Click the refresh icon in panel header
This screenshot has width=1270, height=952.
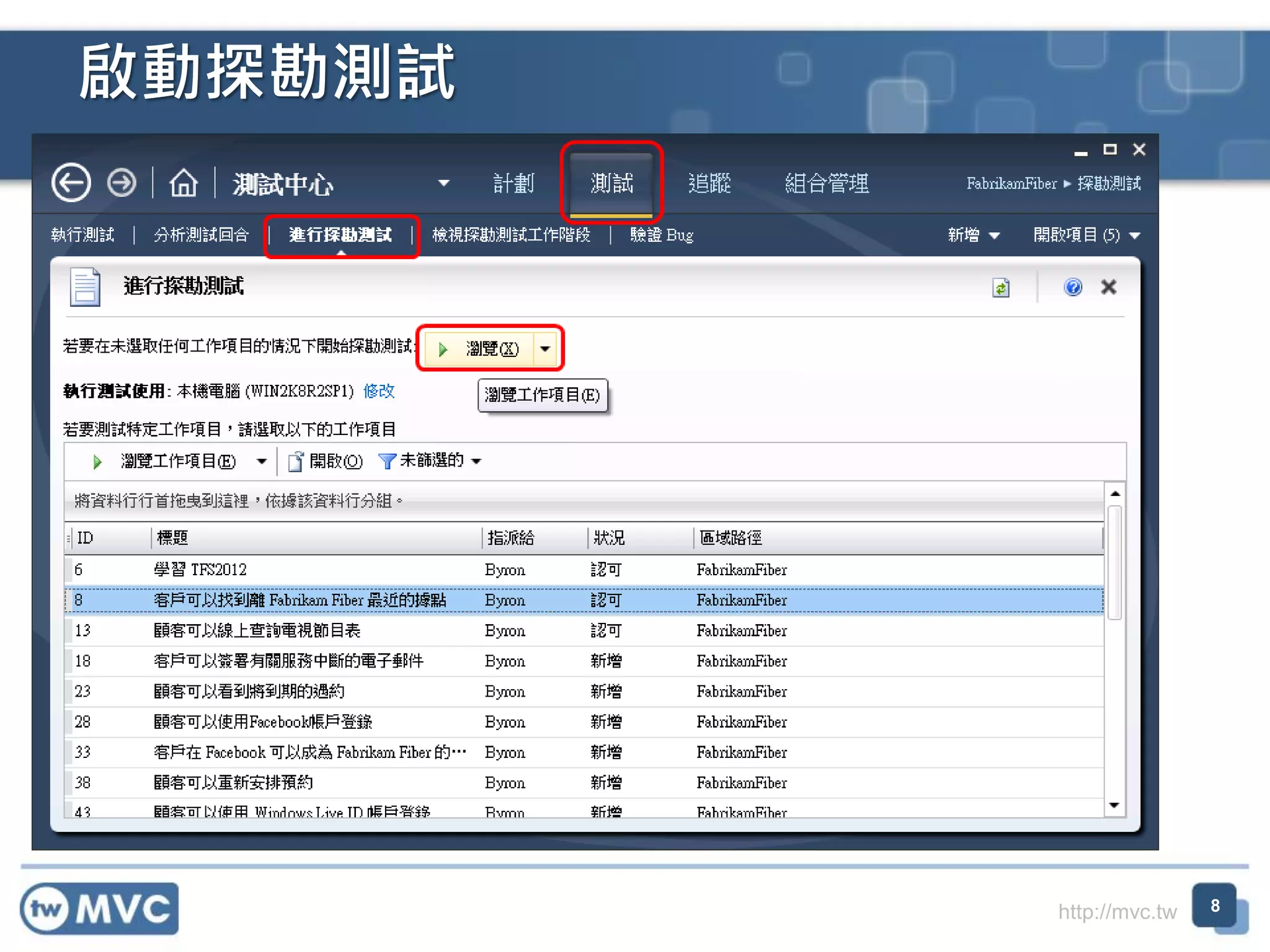point(1001,288)
